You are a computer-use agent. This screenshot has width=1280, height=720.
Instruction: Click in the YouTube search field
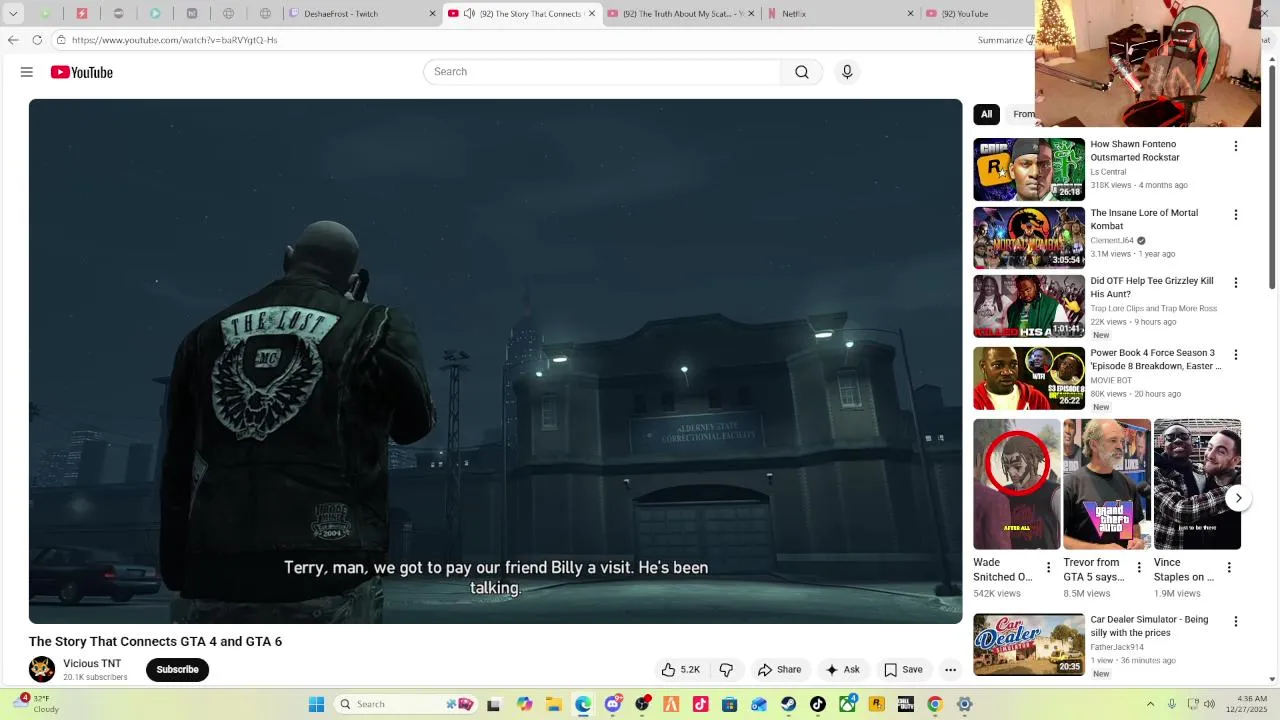point(602,72)
